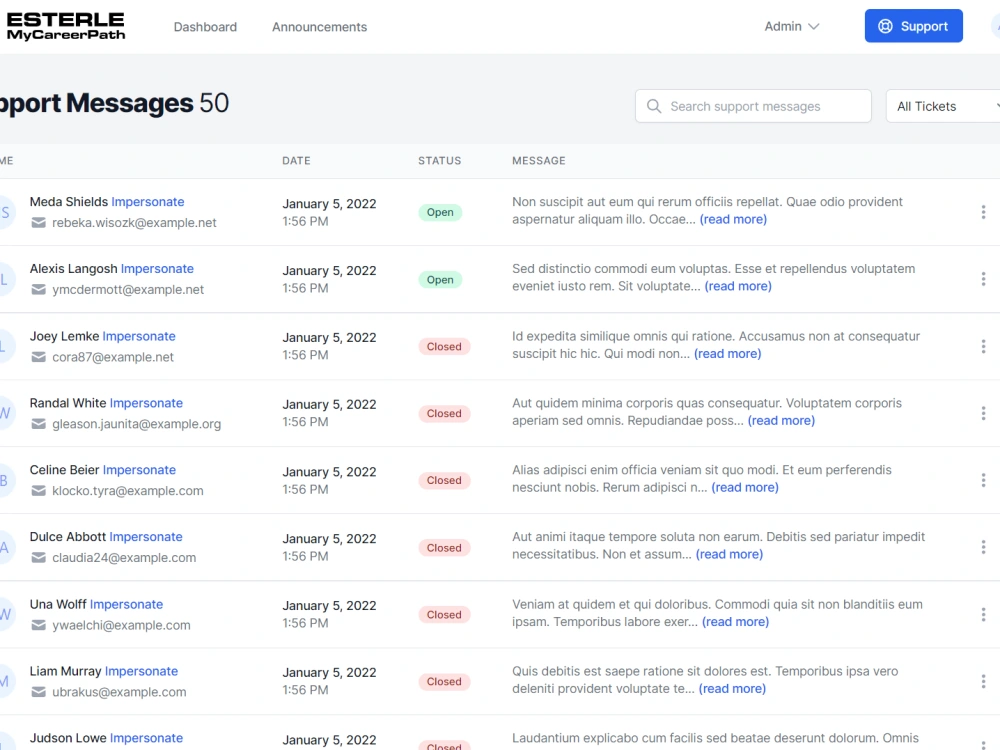Click the Open status badge for Meda Shields

[440, 212]
